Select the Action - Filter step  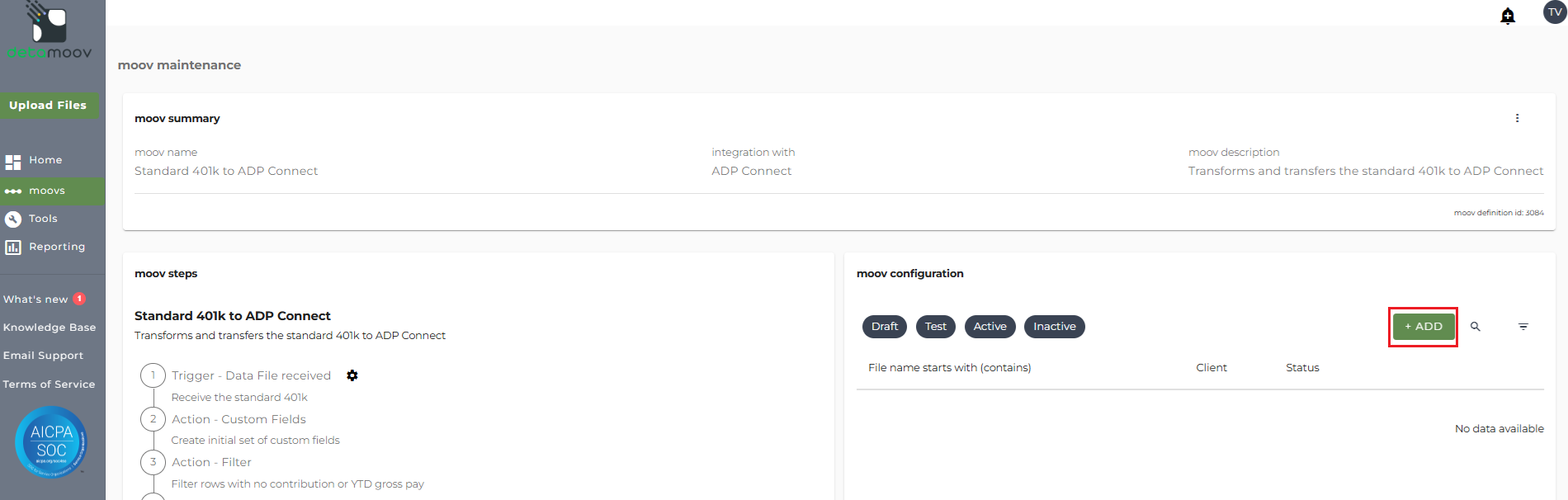point(211,462)
